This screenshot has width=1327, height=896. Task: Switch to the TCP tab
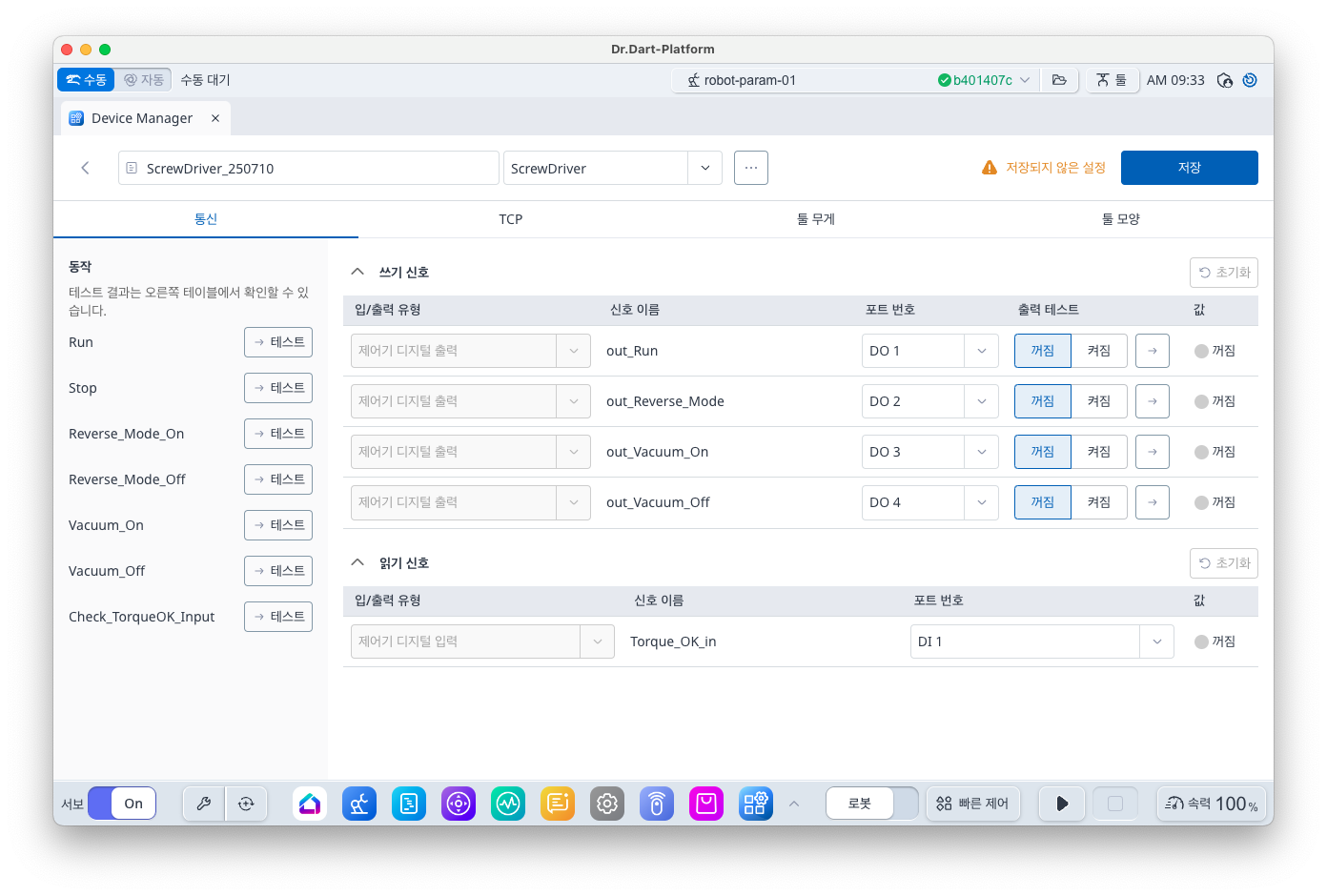[511, 218]
